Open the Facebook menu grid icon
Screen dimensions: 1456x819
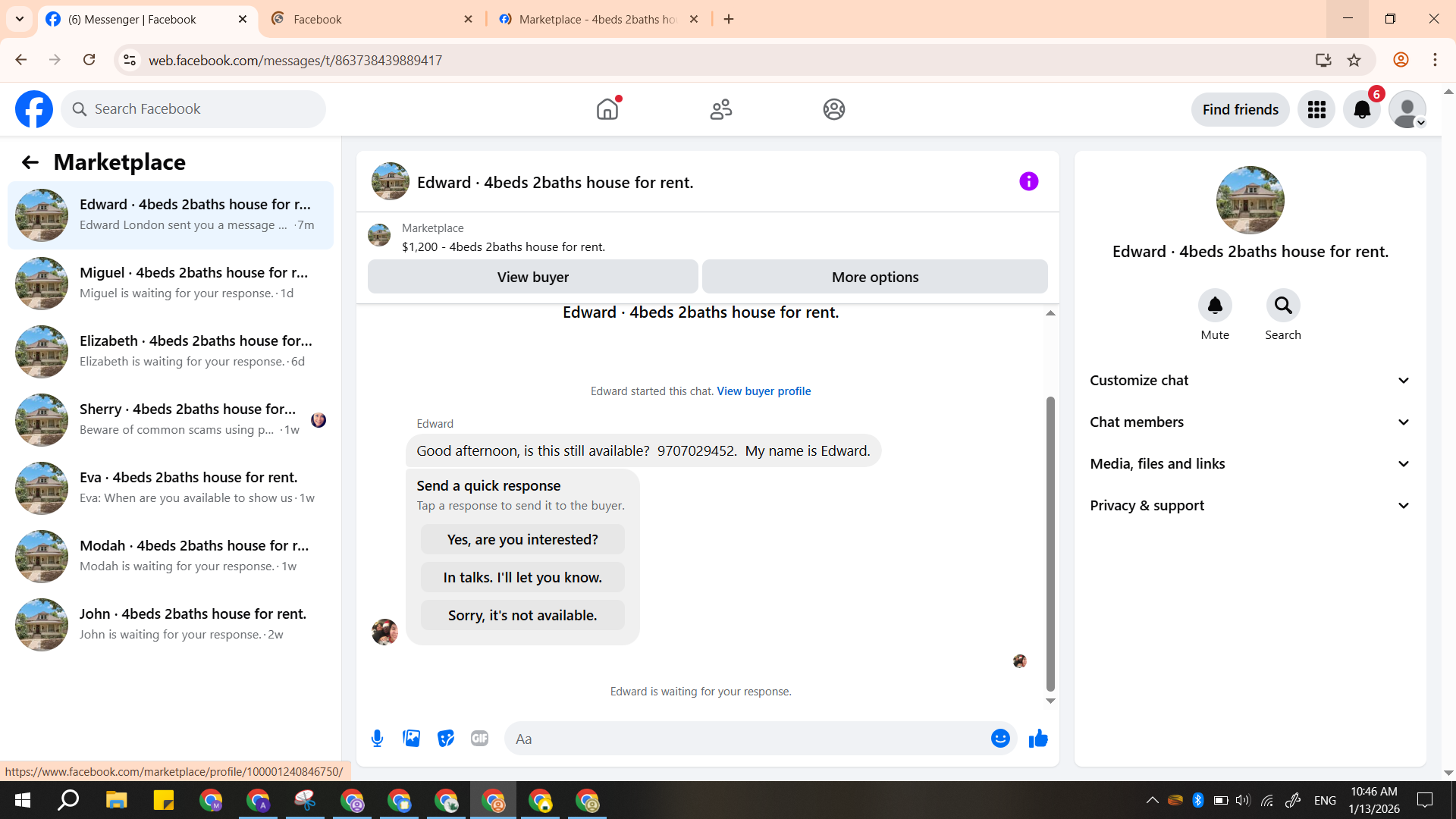tap(1316, 110)
